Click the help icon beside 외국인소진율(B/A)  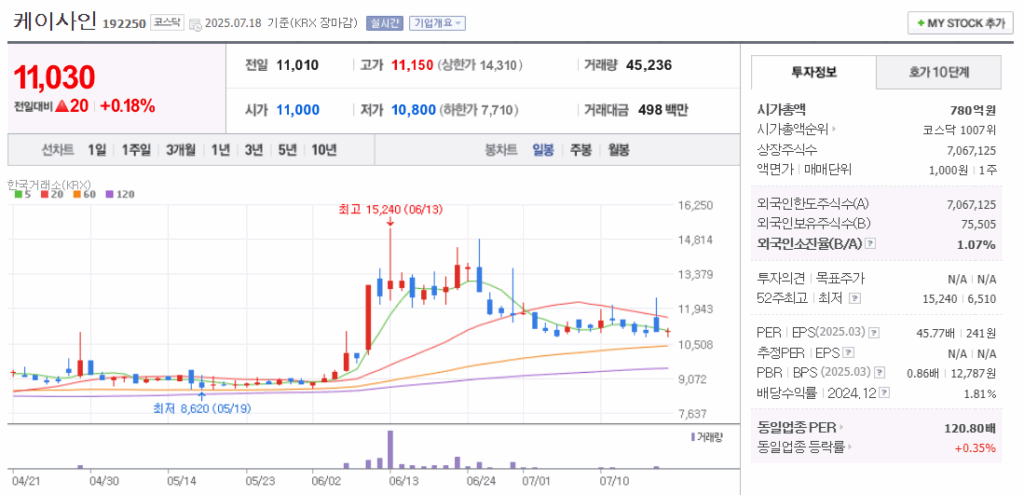click(871, 244)
